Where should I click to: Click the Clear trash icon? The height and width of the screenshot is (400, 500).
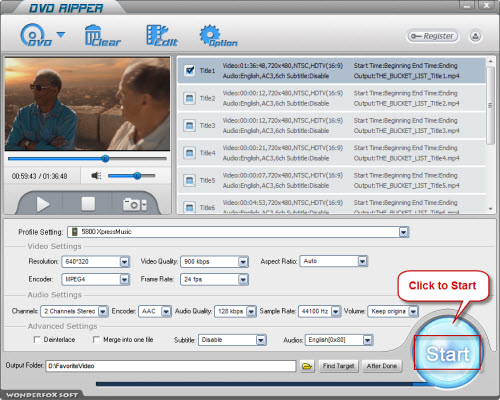click(x=102, y=35)
